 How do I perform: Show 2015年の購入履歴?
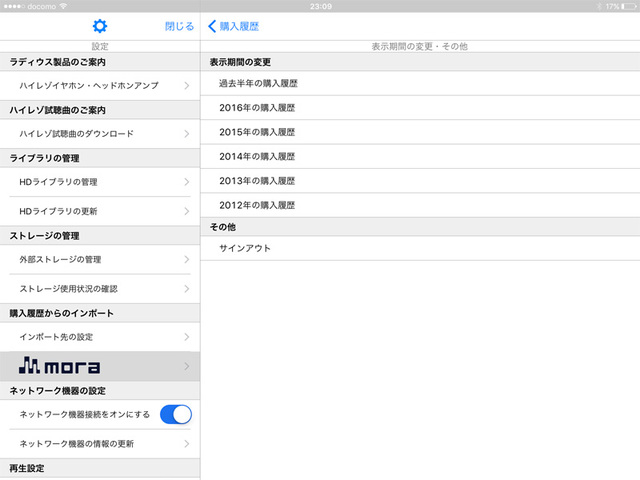click(420, 132)
